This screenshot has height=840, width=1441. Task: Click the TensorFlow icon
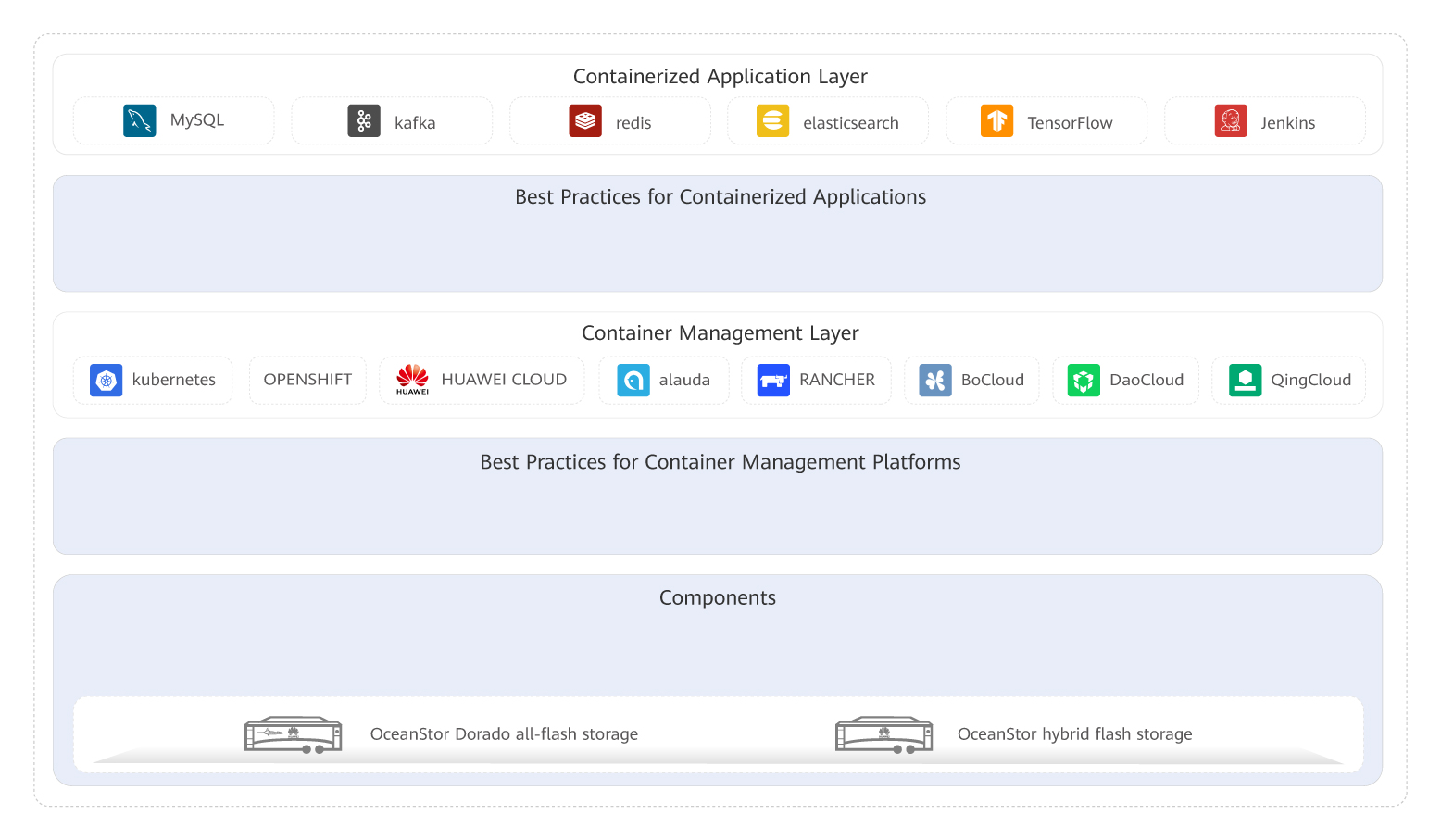(x=997, y=120)
